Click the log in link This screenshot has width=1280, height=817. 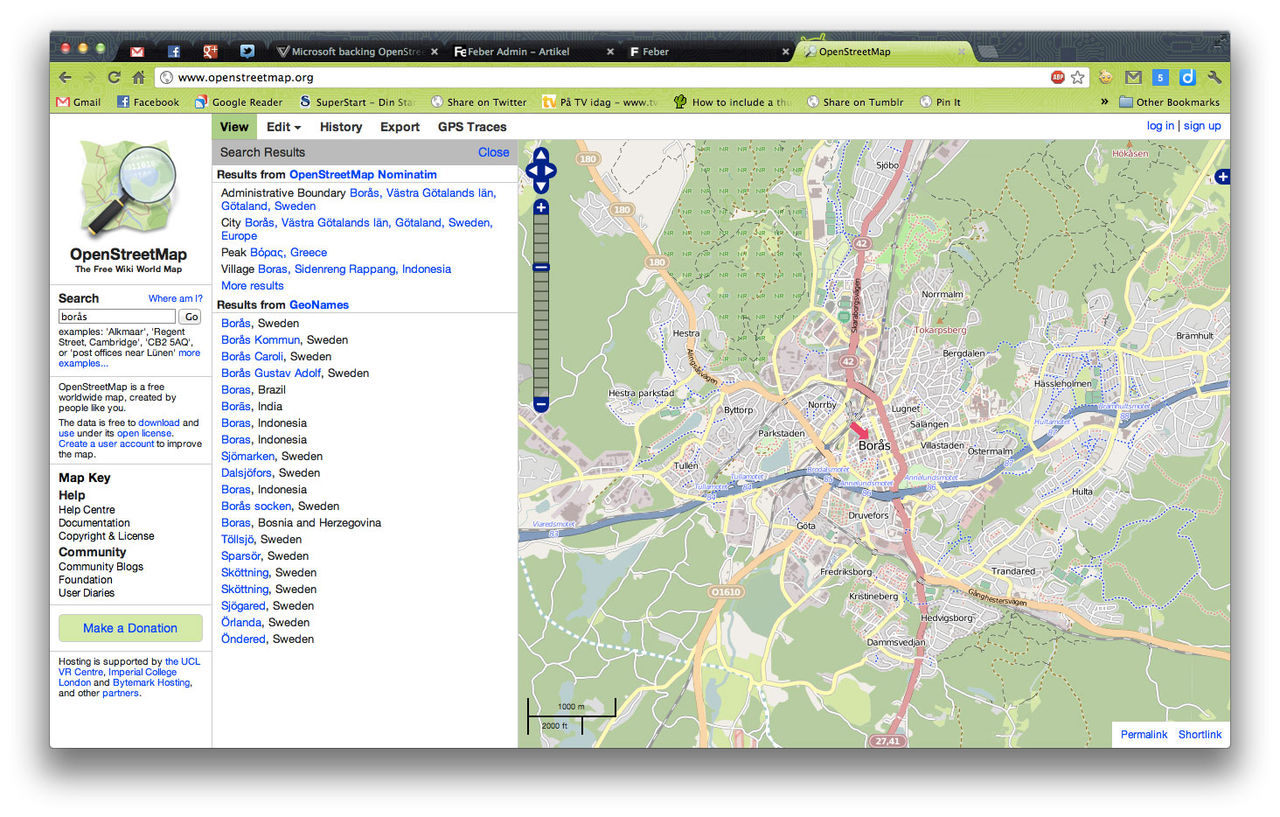pos(1160,126)
